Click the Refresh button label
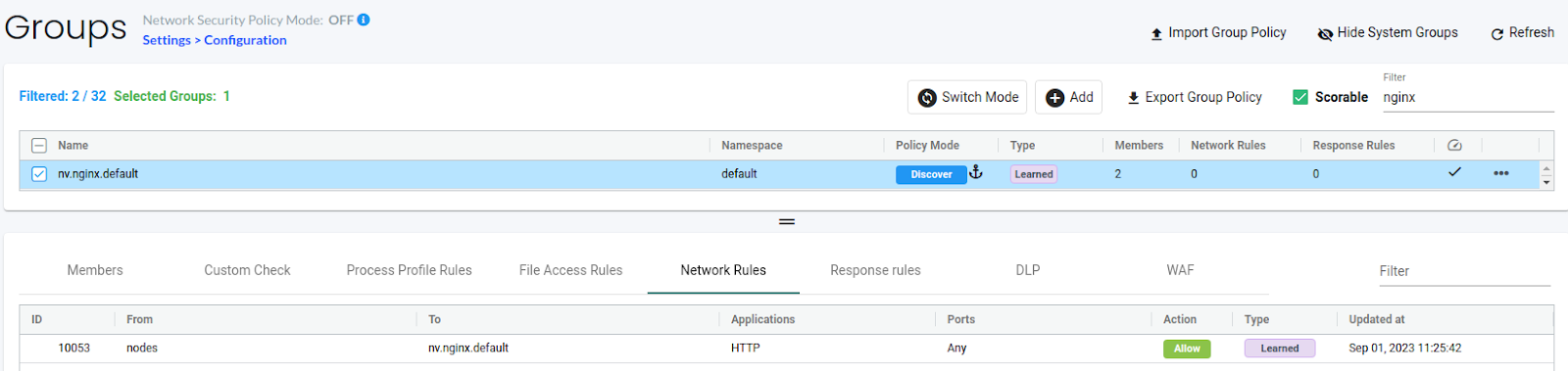The image size is (1568, 371). pyautogui.click(x=1532, y=32)
